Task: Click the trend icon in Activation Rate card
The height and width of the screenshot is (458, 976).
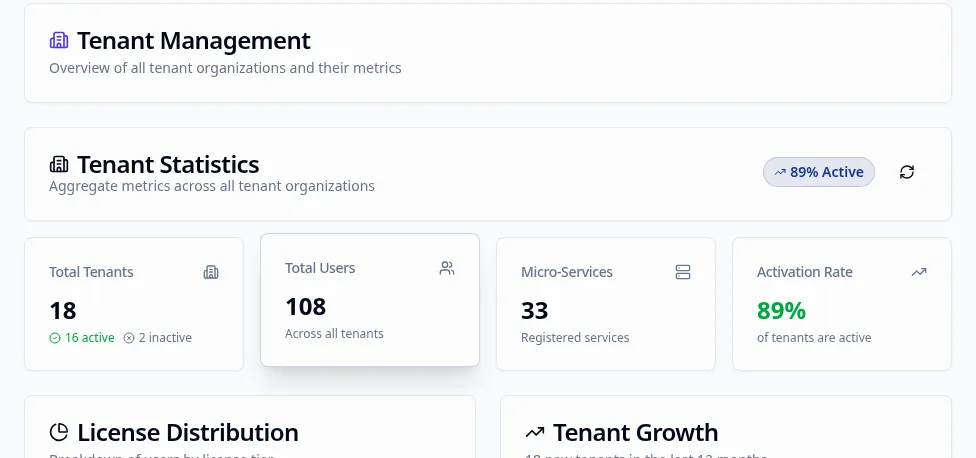Action: (x=919, y=272)
